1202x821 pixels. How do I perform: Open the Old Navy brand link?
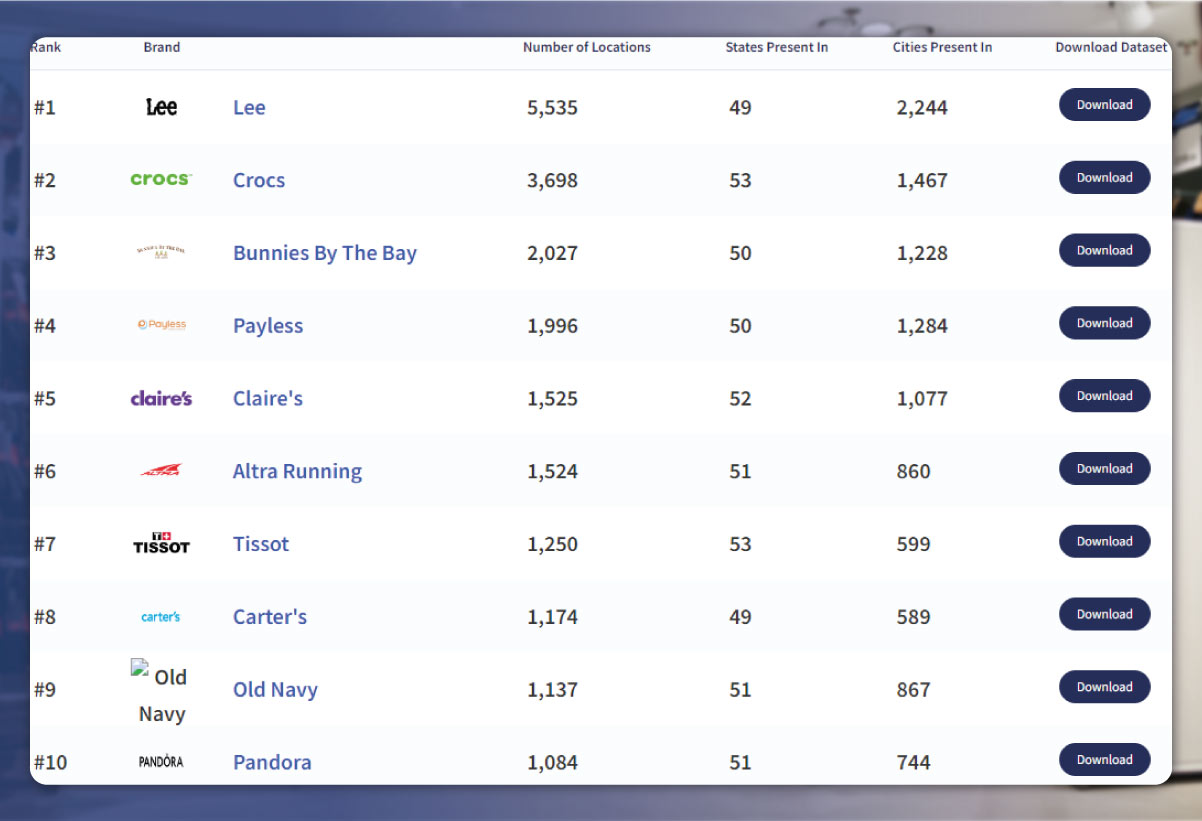coord(275,690)
